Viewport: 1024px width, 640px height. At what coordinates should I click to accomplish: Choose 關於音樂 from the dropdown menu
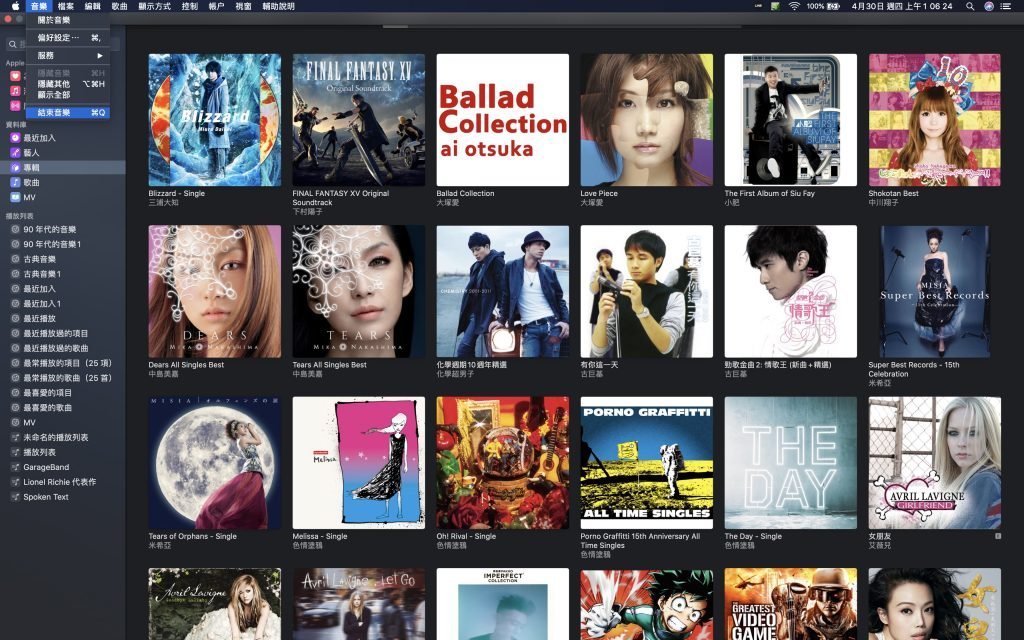tap(68, 20)
